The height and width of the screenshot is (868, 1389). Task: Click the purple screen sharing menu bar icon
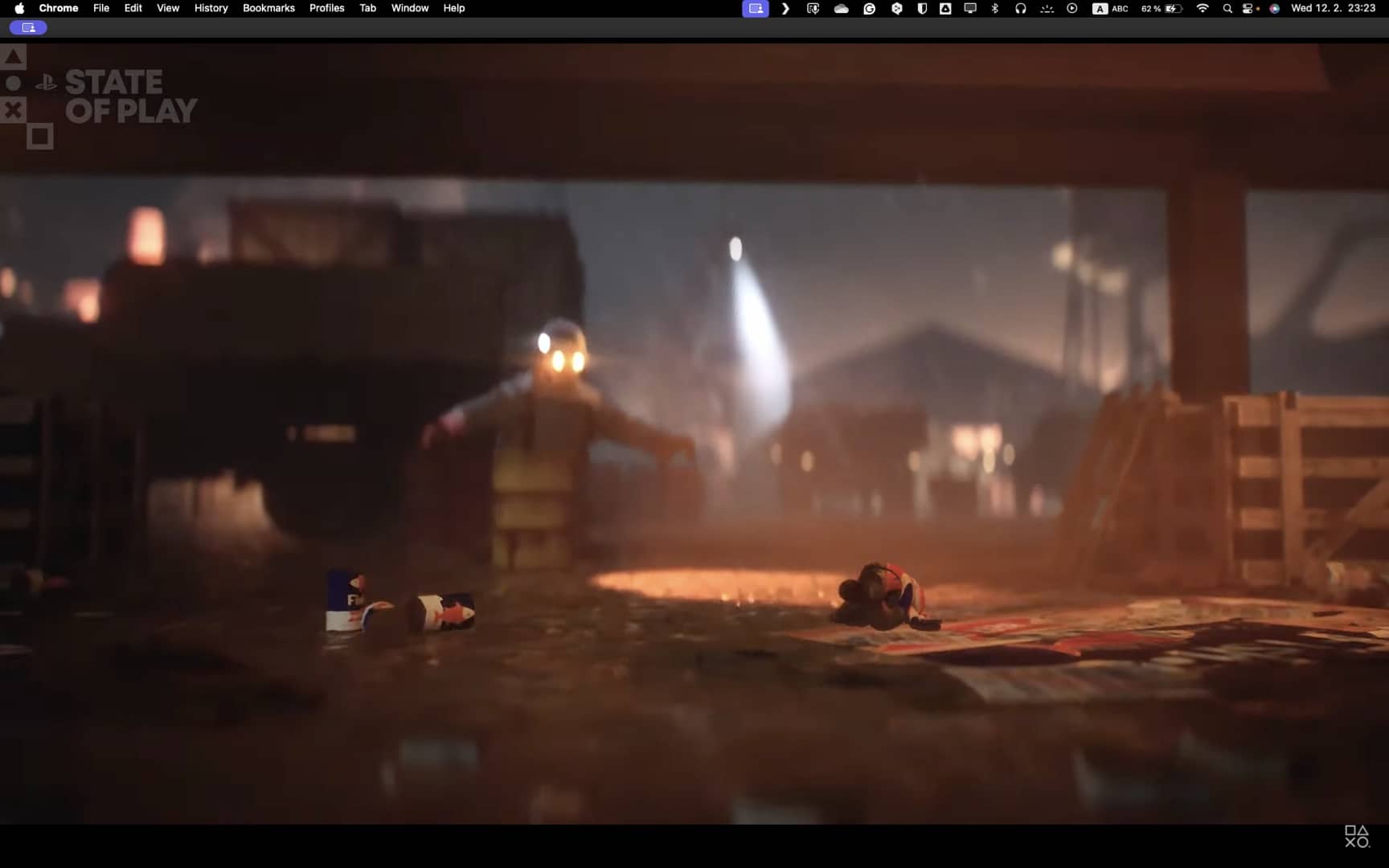tap(756, 8)
